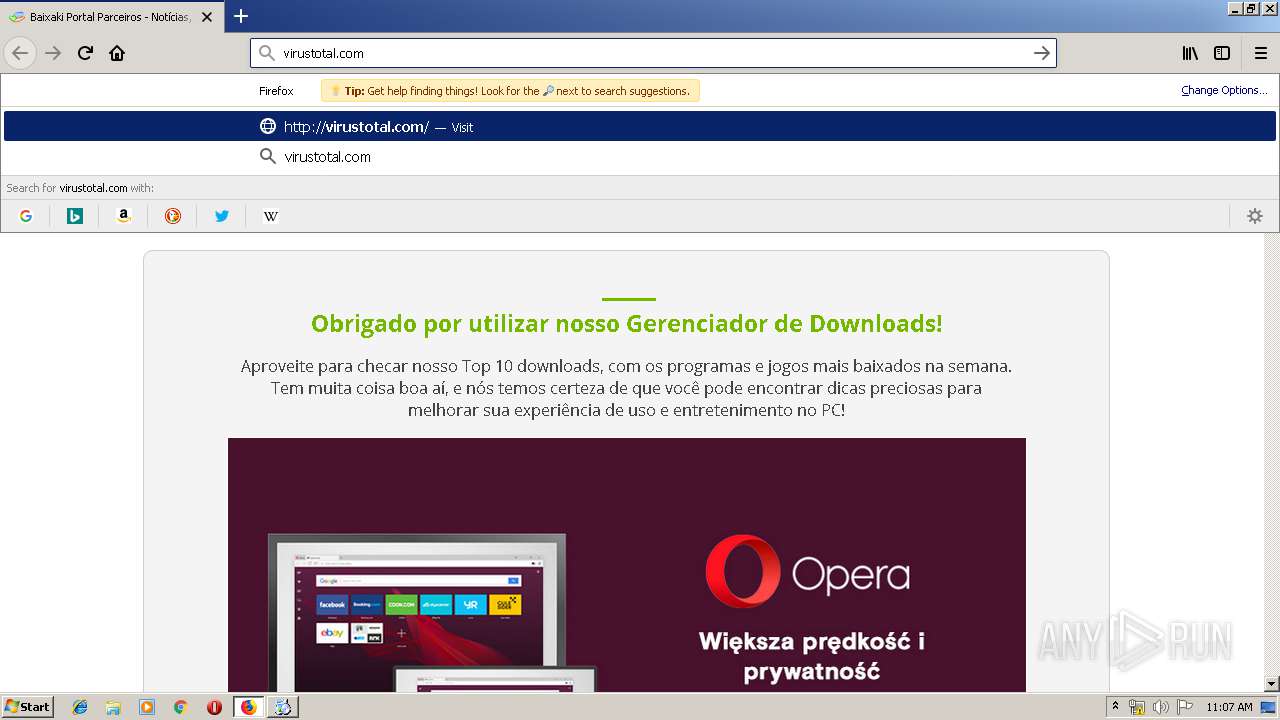Visit http://virustotal.com/ suggestion
Image resolution: width=1280 pixels, height=720 pixels.
pos(640,126)
